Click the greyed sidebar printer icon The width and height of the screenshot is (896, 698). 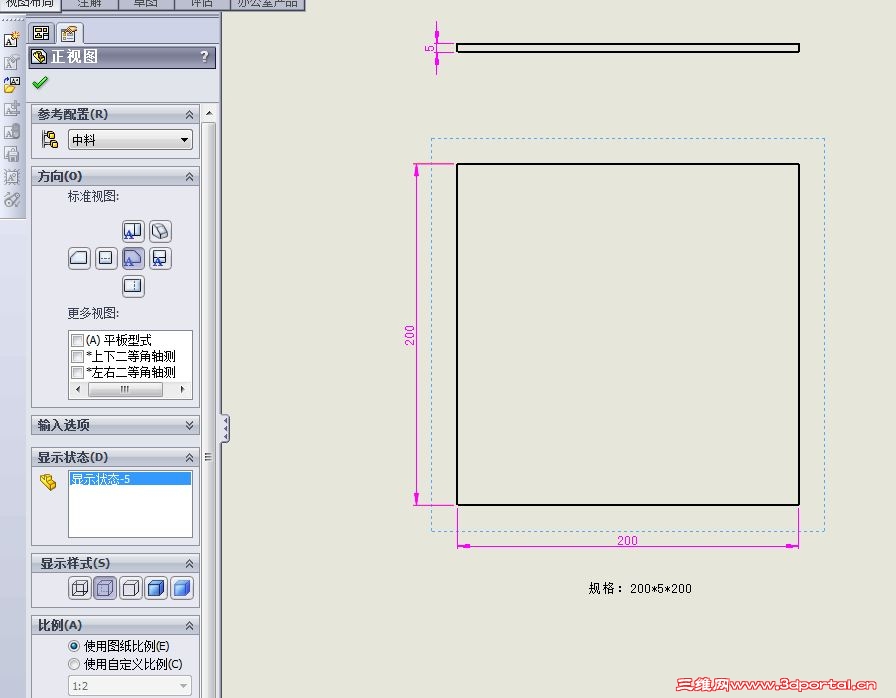tap(11, 154)
